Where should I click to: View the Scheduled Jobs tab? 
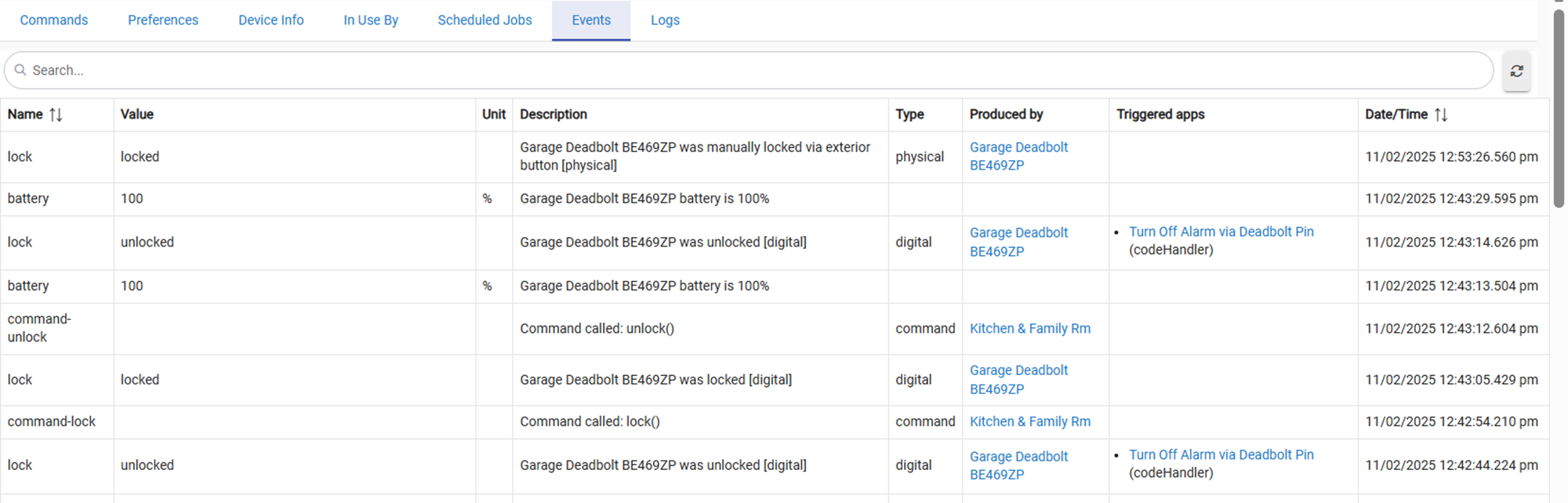tap(485, 20)
